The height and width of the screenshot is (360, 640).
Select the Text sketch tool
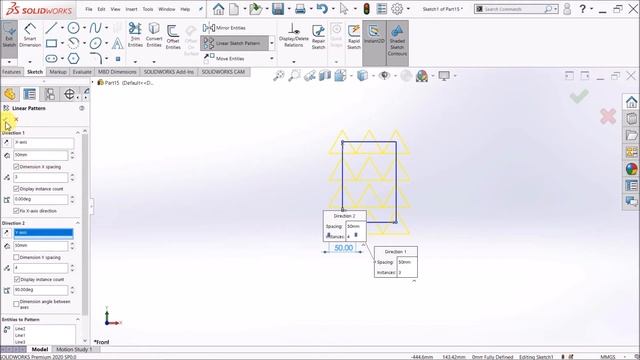pos(118,43)
